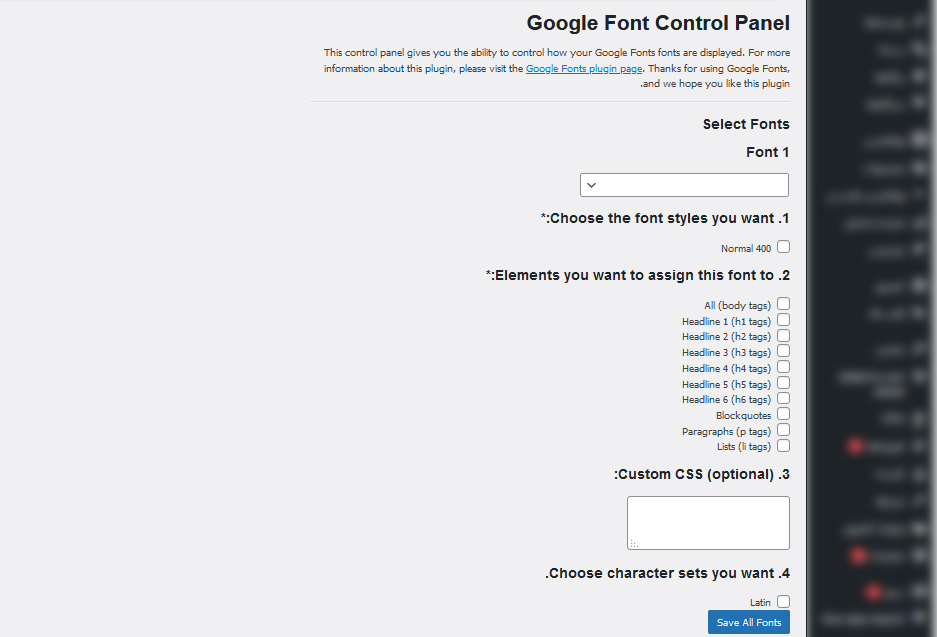Screen dimensions: 937x637
Task: Tick the Headline 1 (h1 tags) checkbox
Action: (783, 320)
